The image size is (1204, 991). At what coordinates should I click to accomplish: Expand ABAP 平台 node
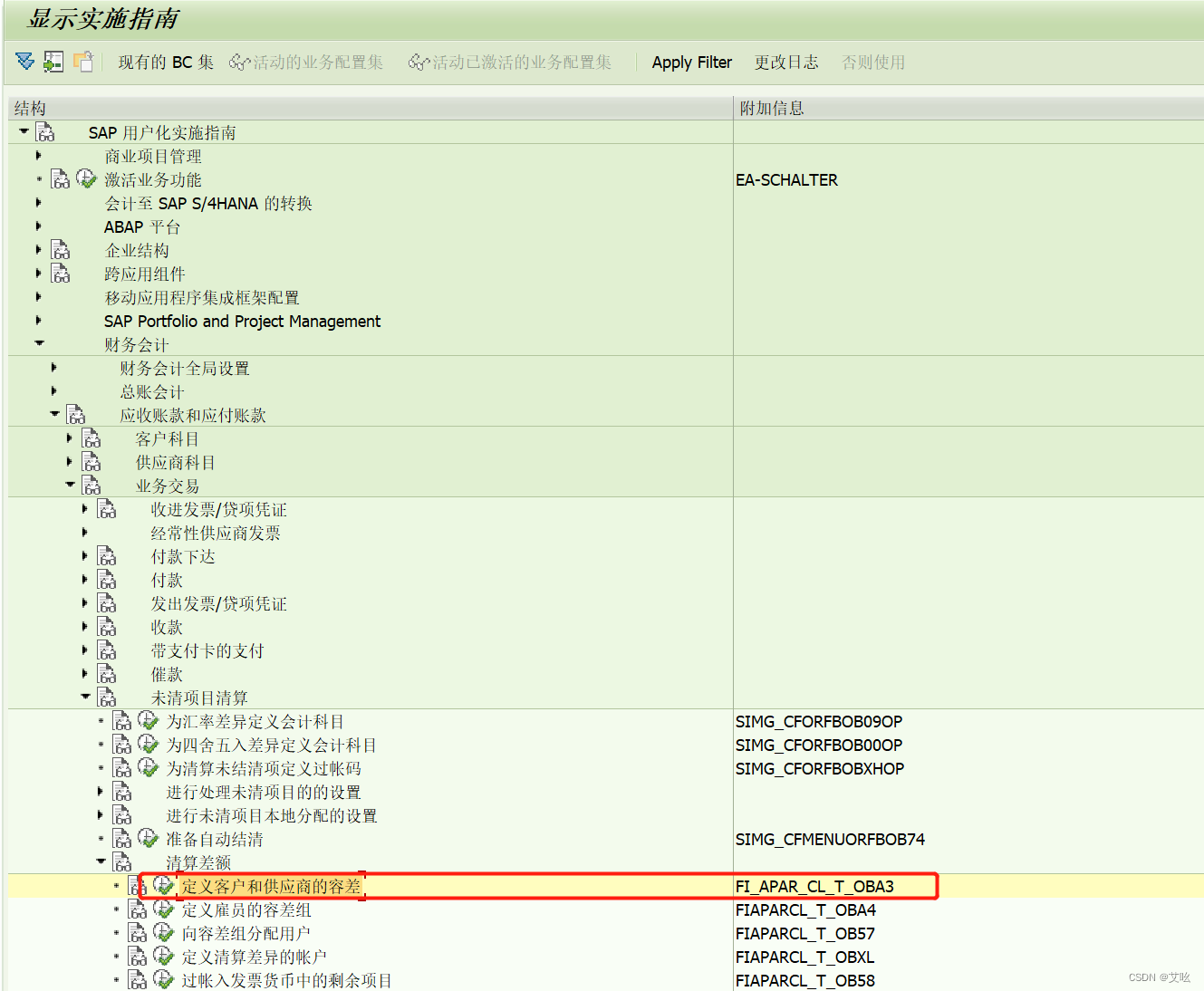39,226
